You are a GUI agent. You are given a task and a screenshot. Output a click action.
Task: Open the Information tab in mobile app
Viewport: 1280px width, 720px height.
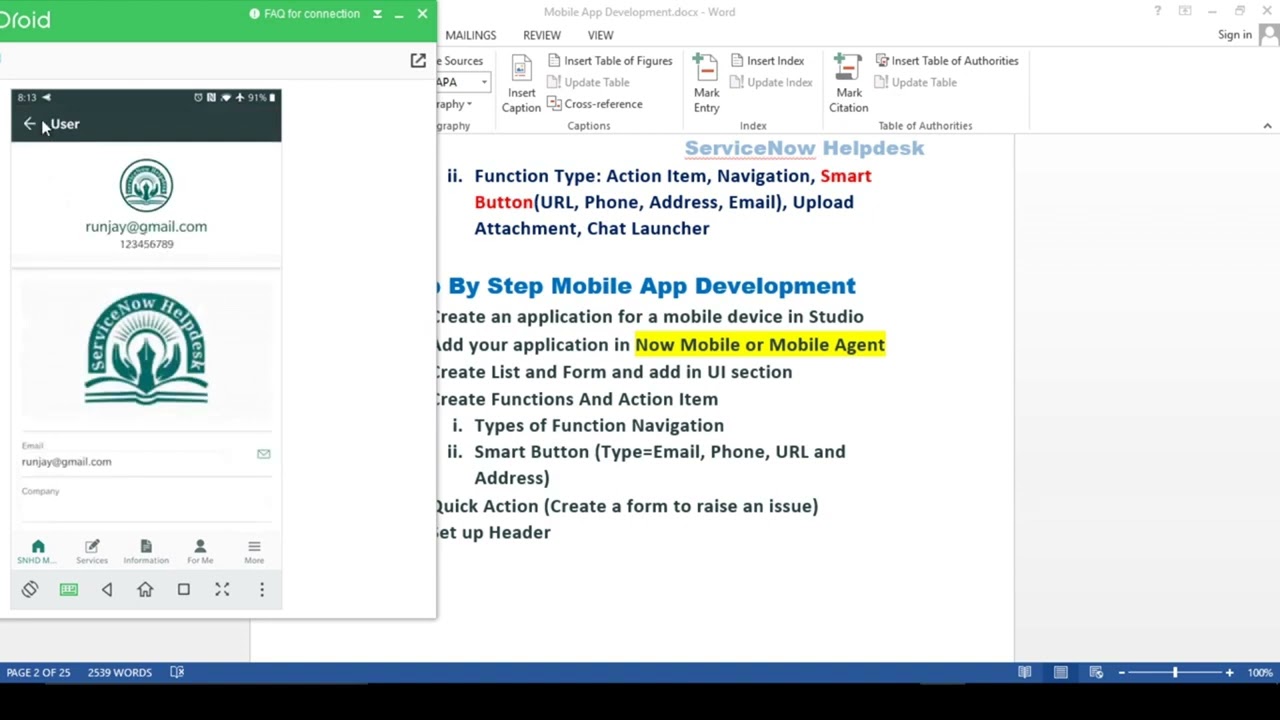coord(146,551)
